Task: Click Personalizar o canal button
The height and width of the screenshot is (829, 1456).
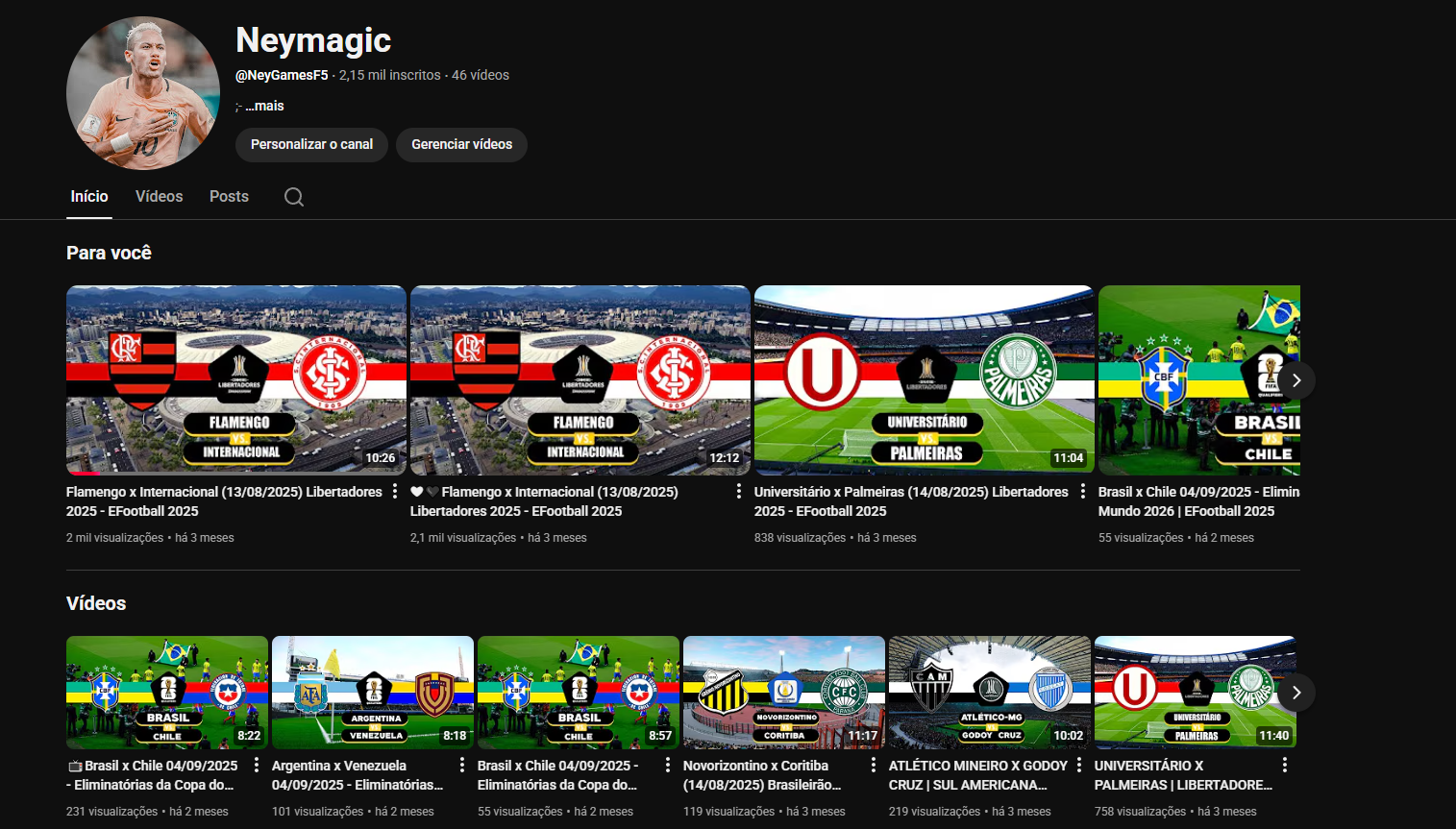Action: 311,144
